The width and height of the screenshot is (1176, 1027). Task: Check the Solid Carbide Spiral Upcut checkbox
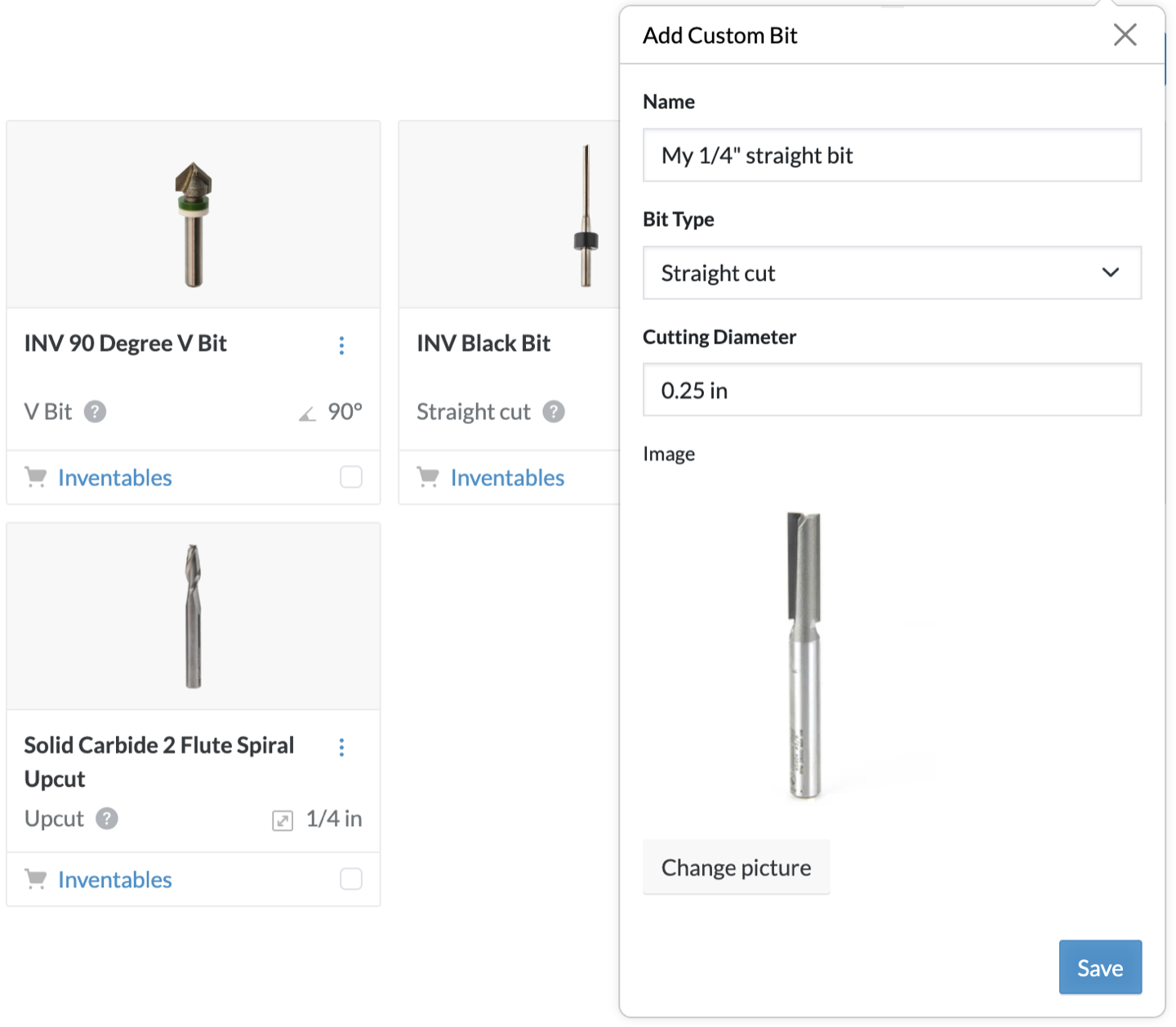click(x=351, y=879)
